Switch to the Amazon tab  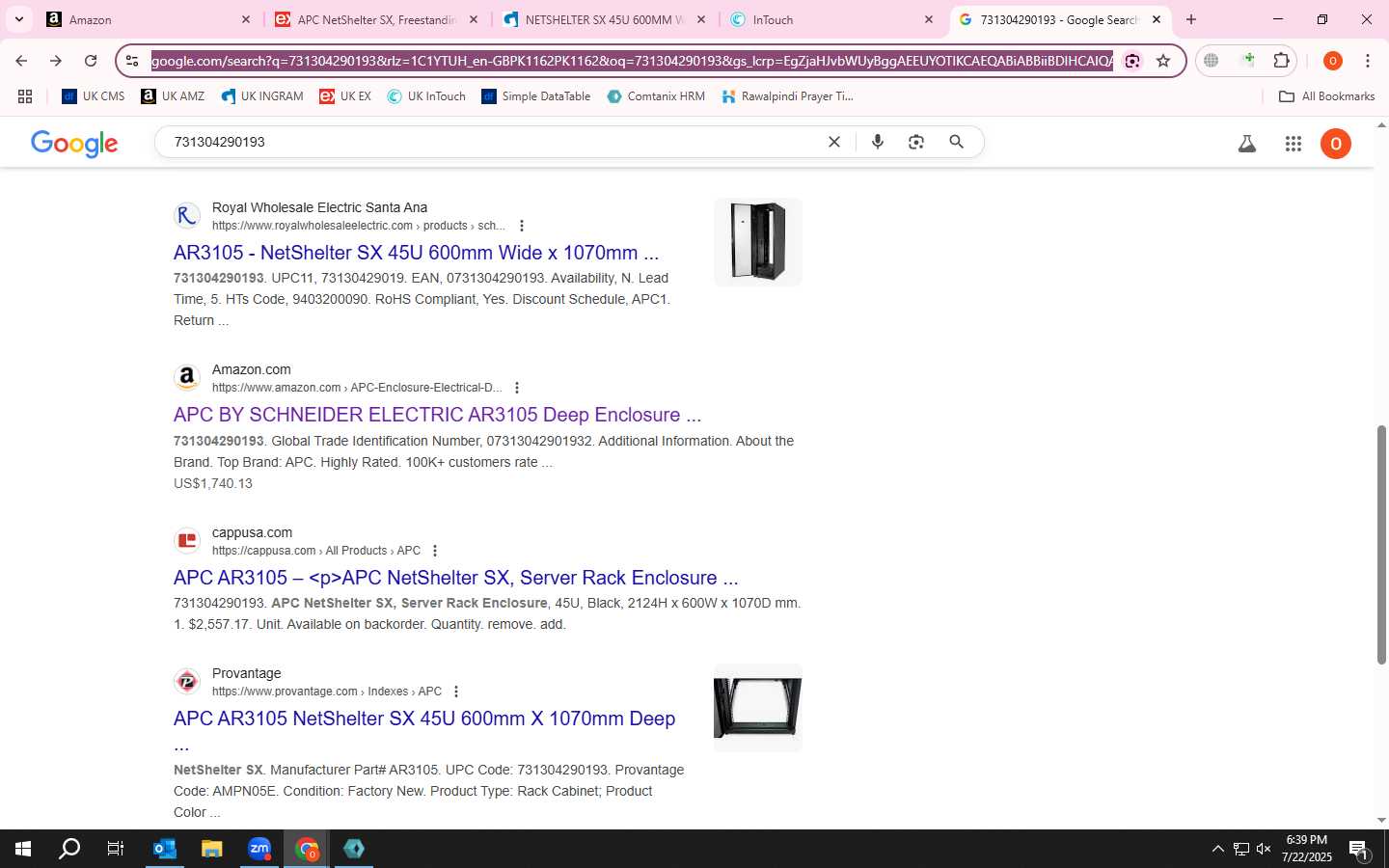[150, 19]
